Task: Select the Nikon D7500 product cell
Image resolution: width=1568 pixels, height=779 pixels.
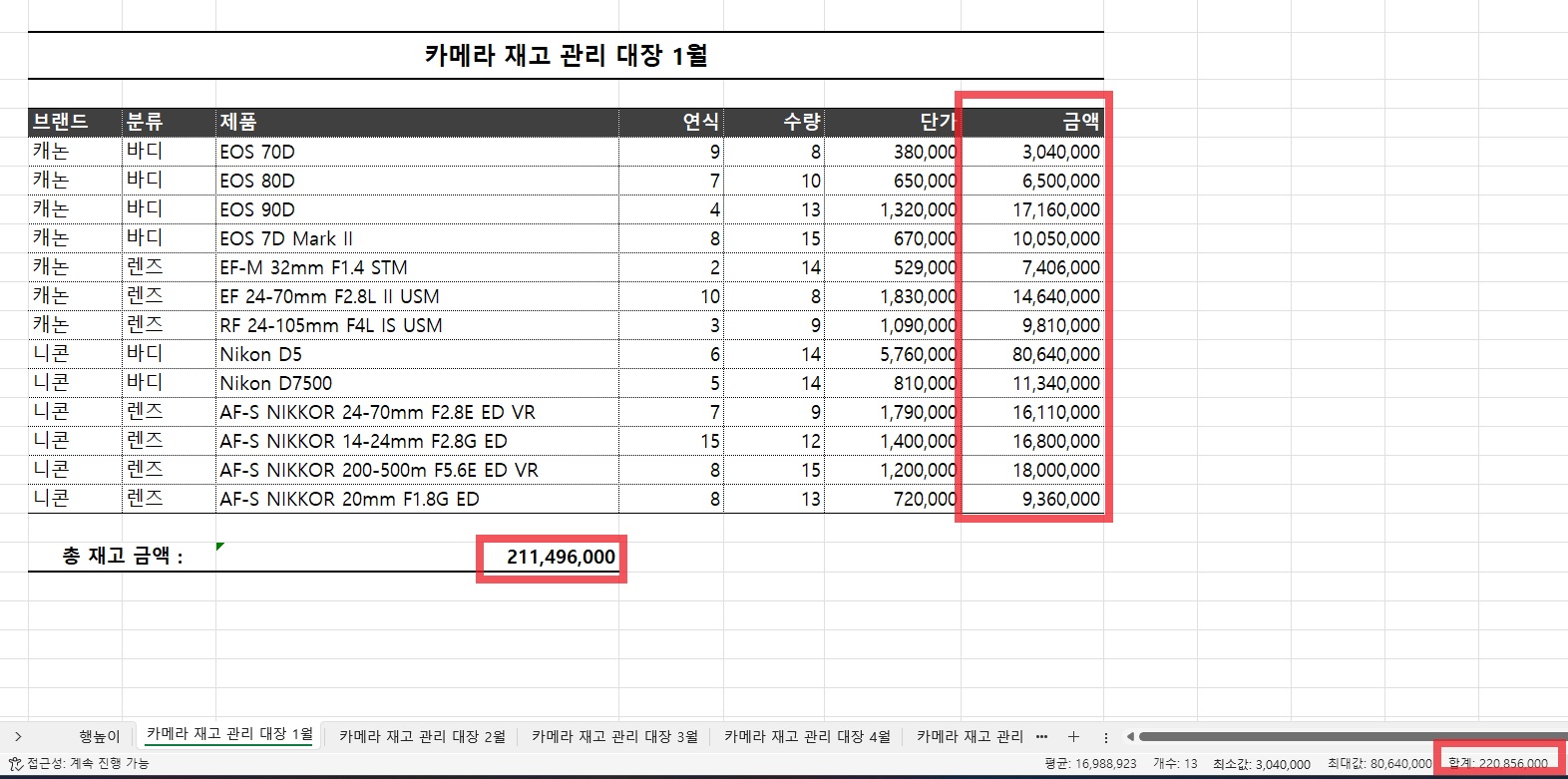Action: click(x=417, y=383)
